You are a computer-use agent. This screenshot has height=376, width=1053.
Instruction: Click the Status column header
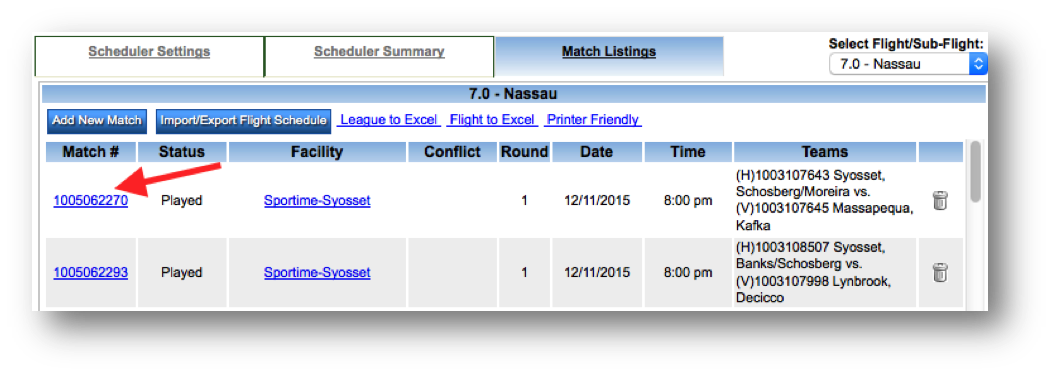click(182, 152)
